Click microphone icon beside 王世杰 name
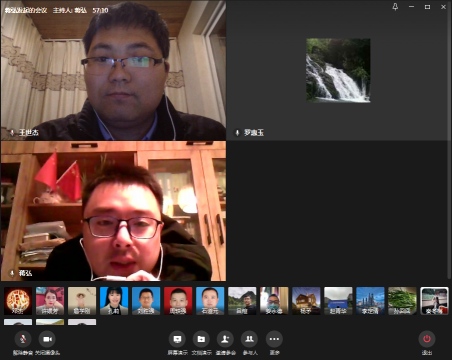The width and height of the screenshot is (452, 360). 12,133
